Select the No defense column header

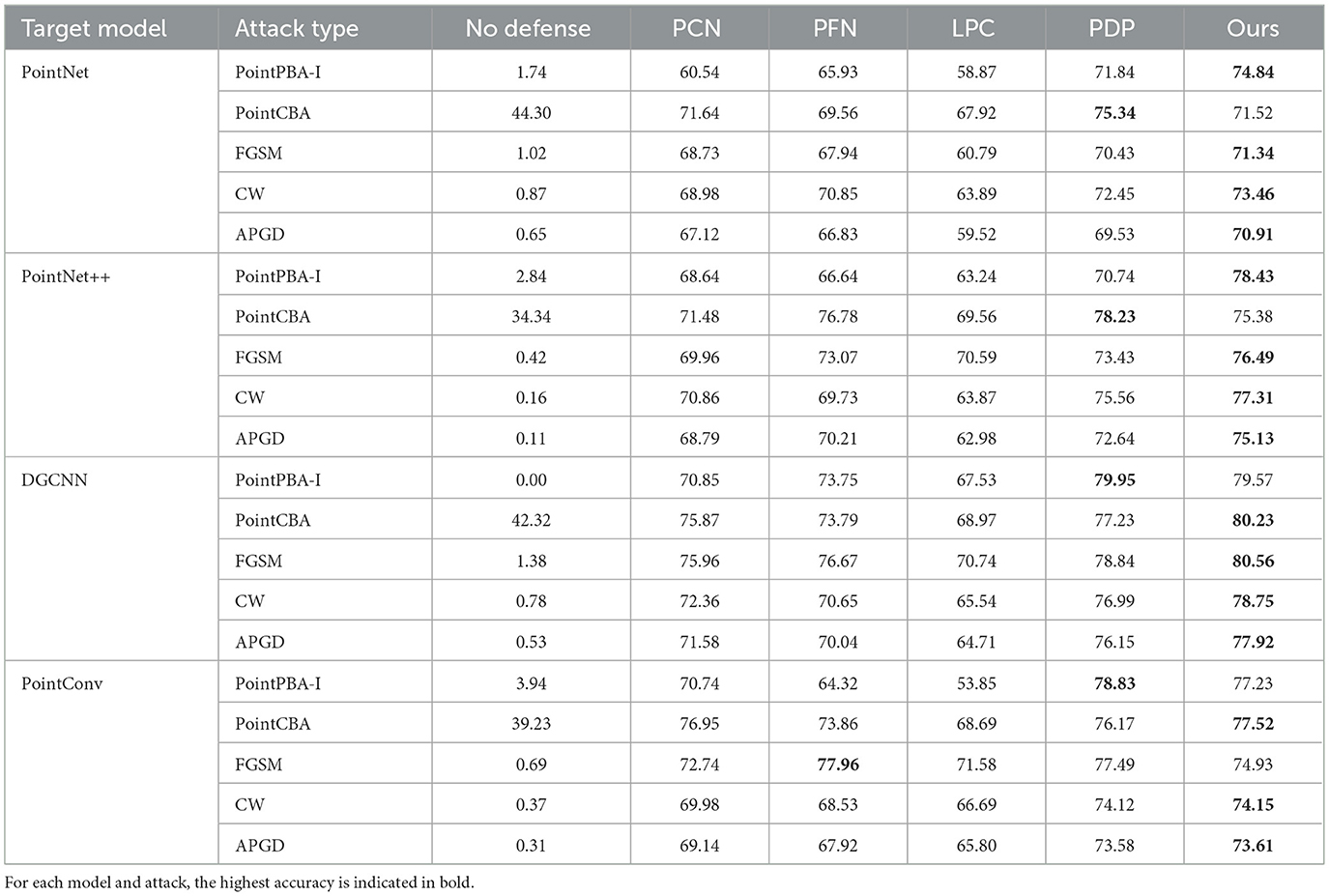(528, 29)
